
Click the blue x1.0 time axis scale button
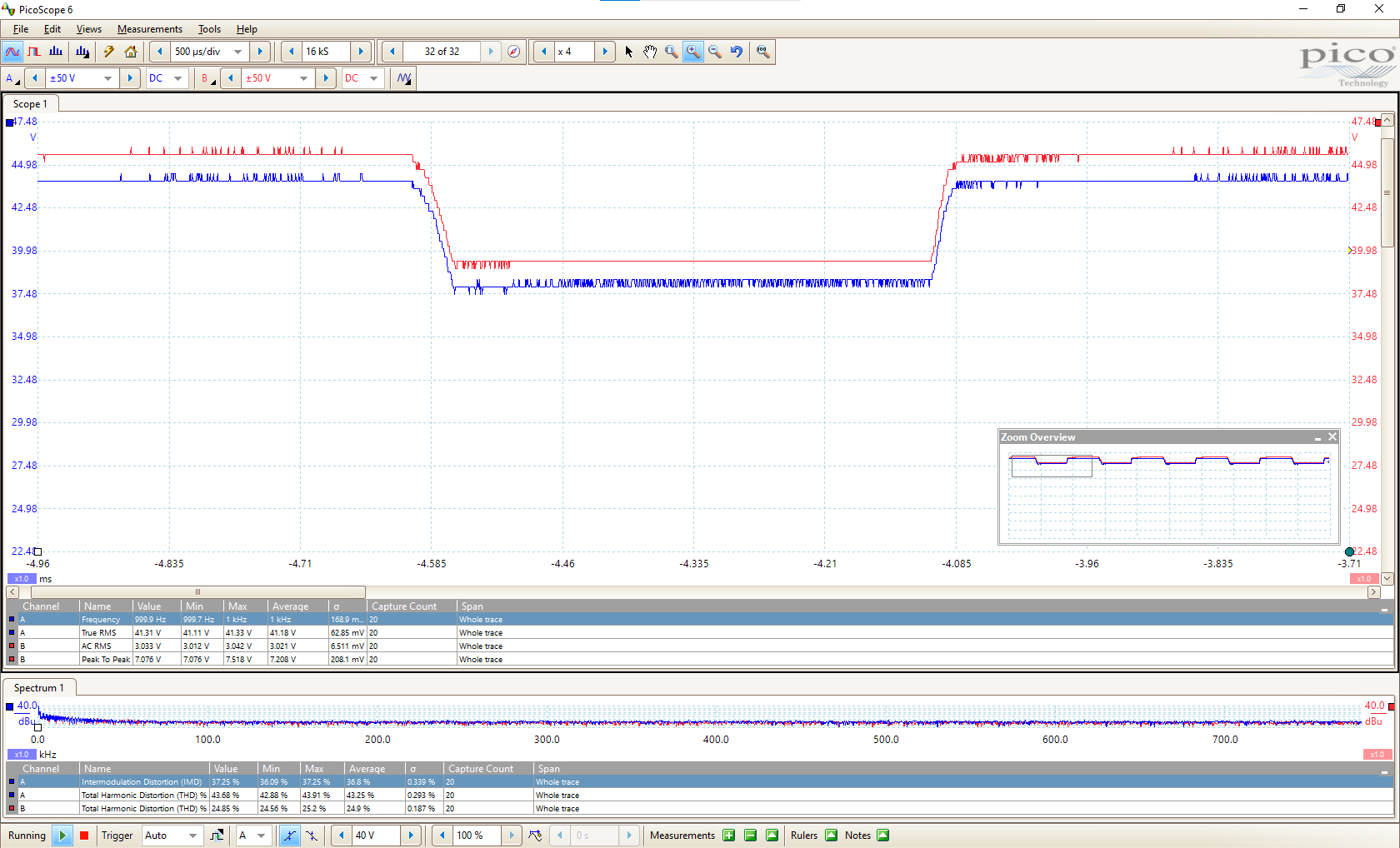22,579
